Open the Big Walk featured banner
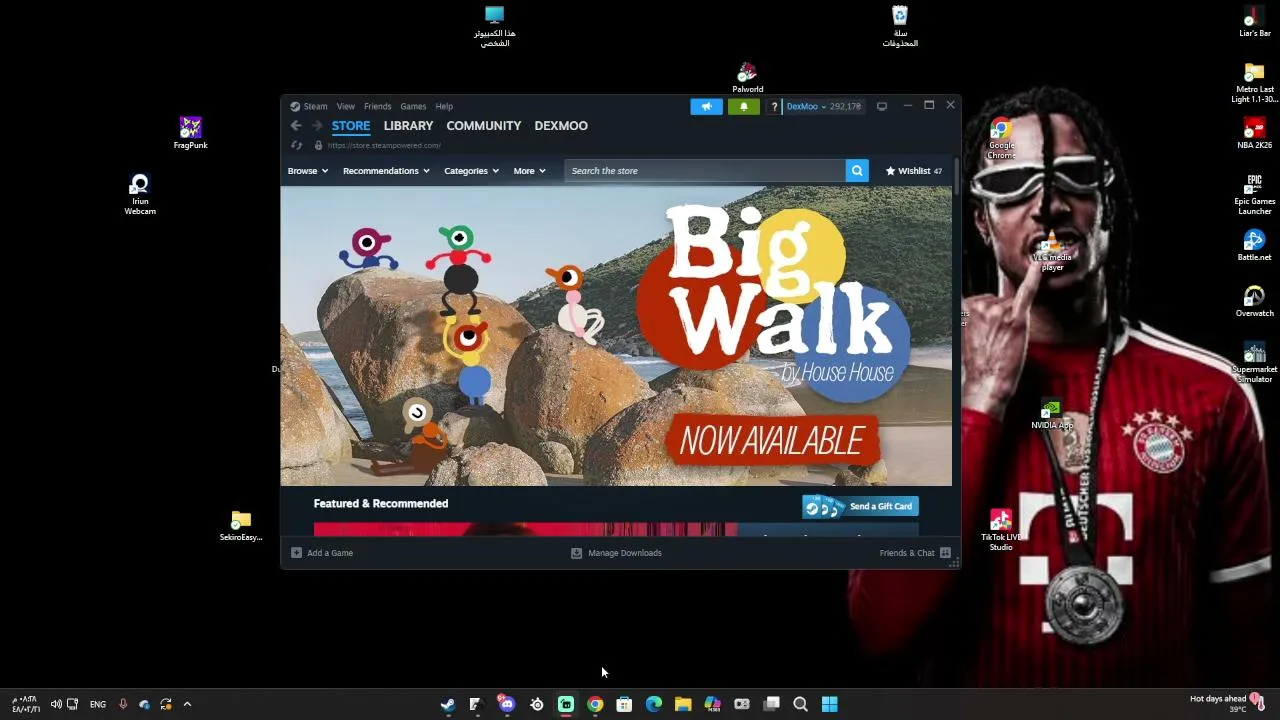Viewport: 1280px width, 720px height. click(x=616, y=336)
